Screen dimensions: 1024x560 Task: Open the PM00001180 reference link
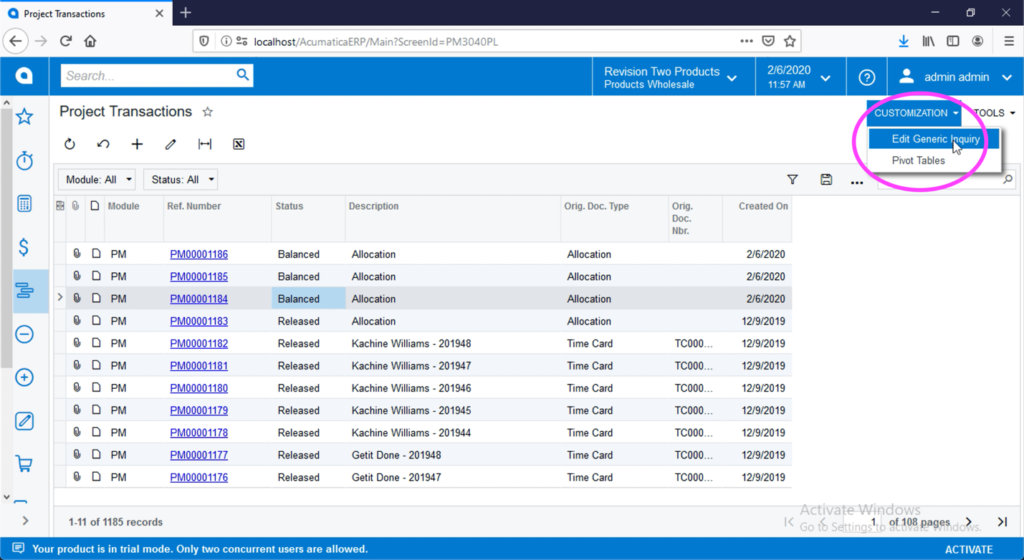coord(199,388)
